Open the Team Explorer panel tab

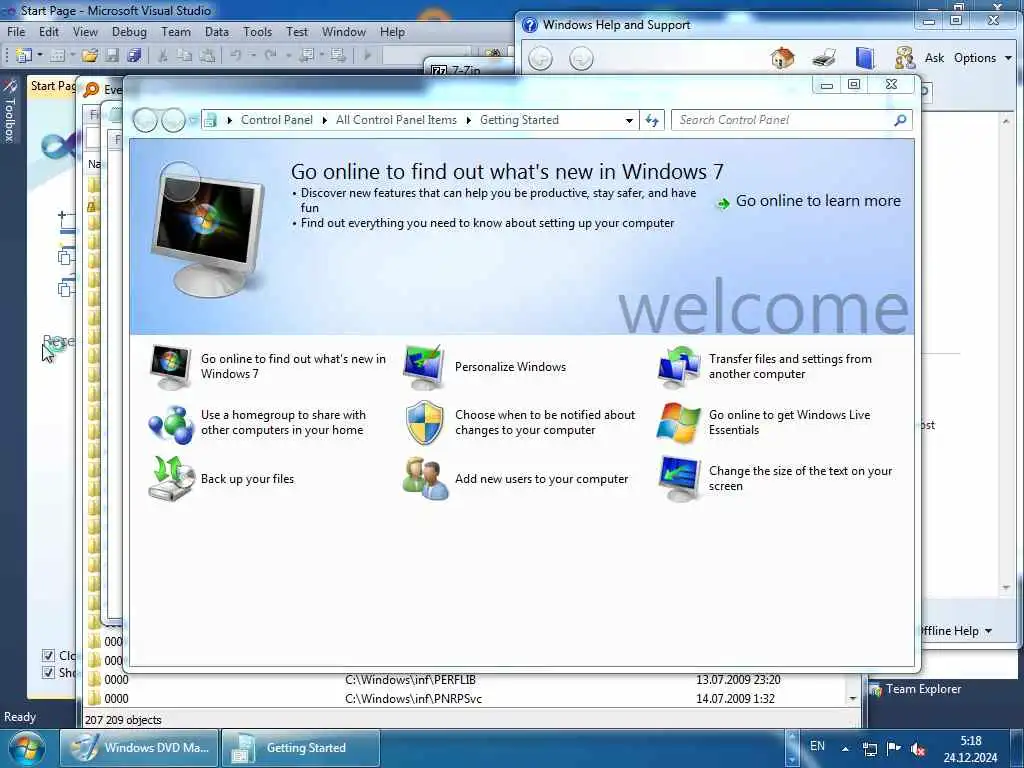click(916, 689)
